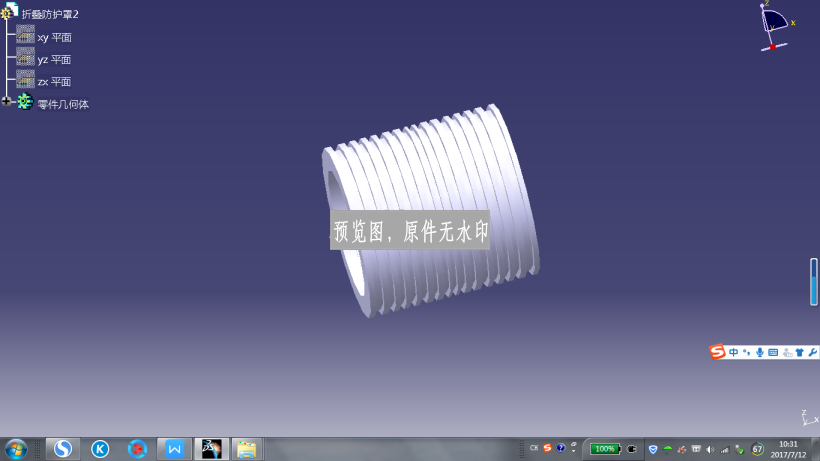The image size is (820, 461).
Task: Select the xy 平面 label in the tree
Action: (54, 38)
